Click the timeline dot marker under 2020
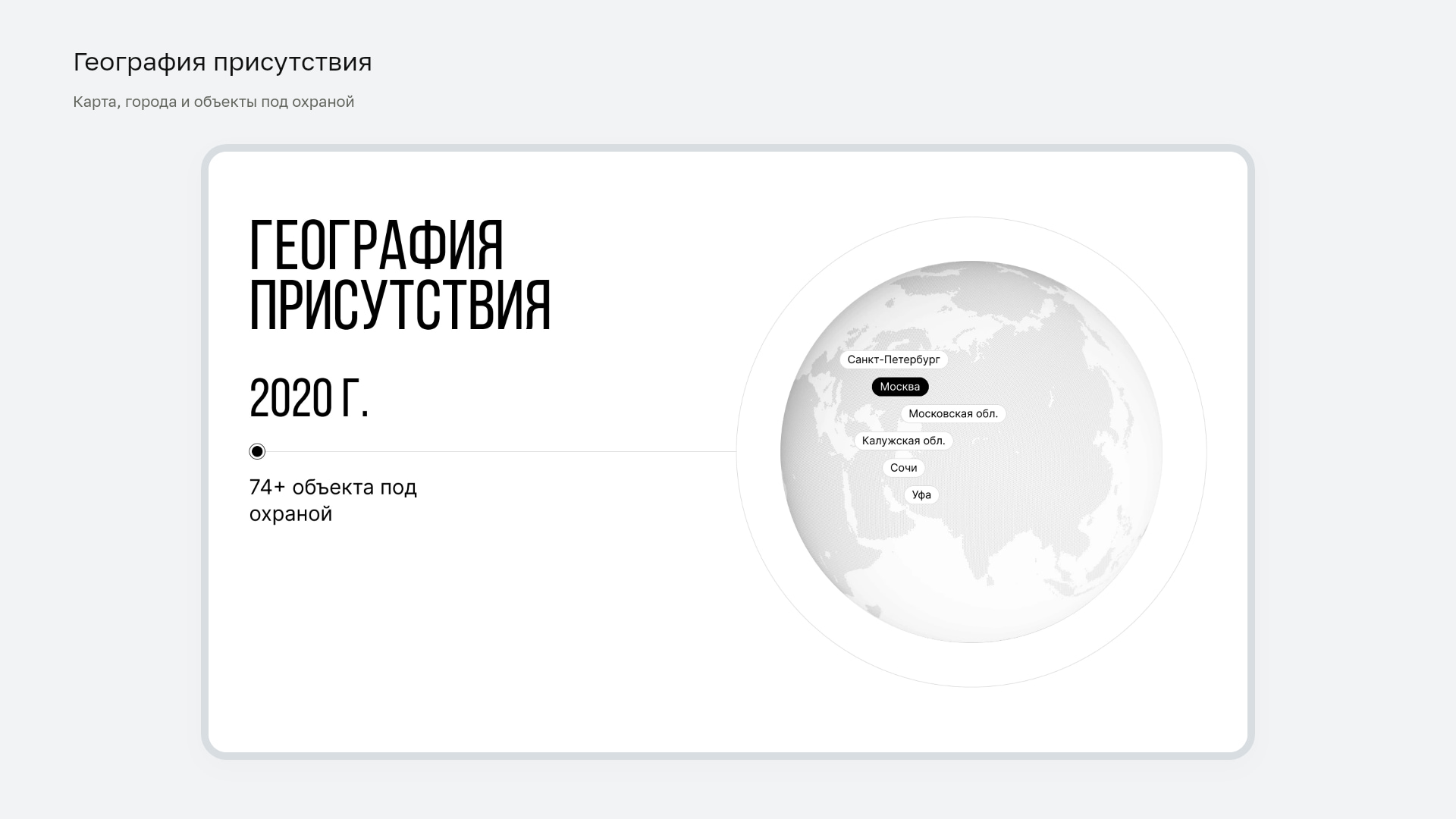 click(257, 452)
